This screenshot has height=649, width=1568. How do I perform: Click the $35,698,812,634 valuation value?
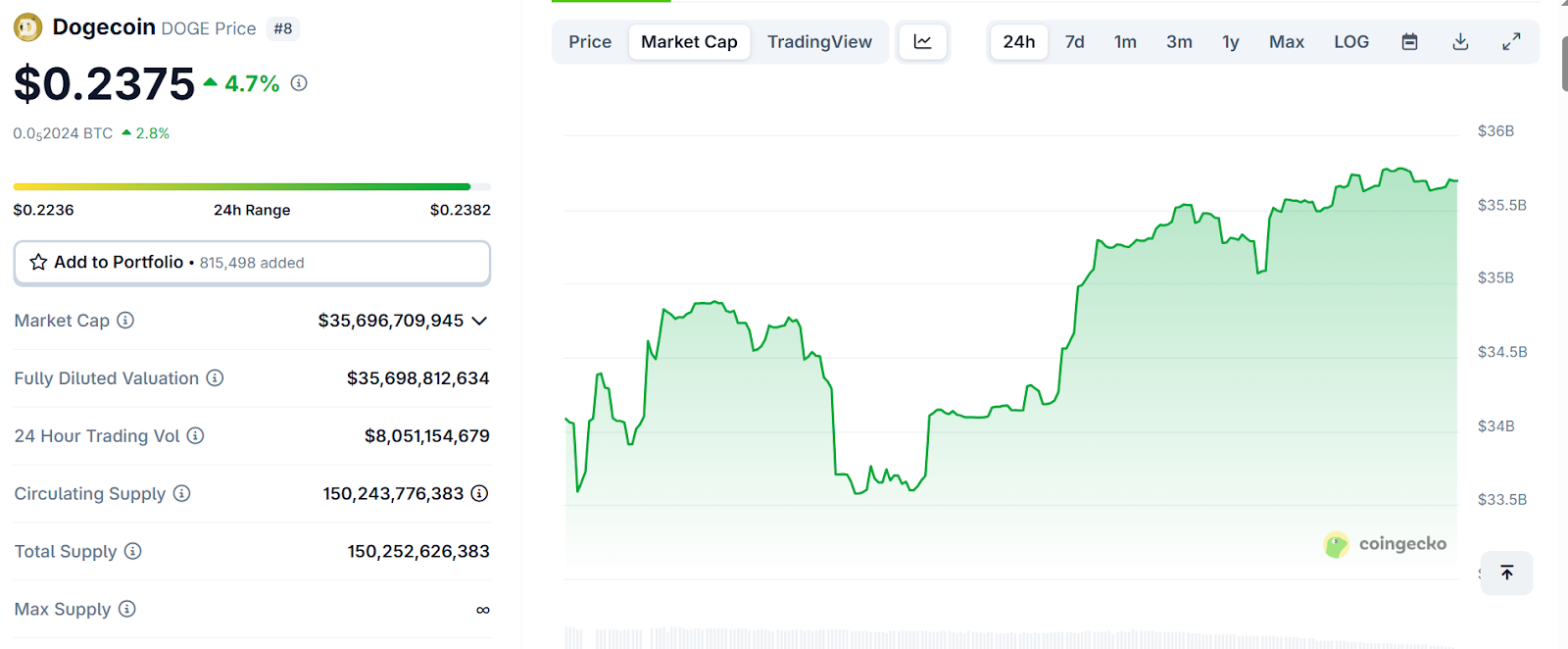(x=418, y=378)
